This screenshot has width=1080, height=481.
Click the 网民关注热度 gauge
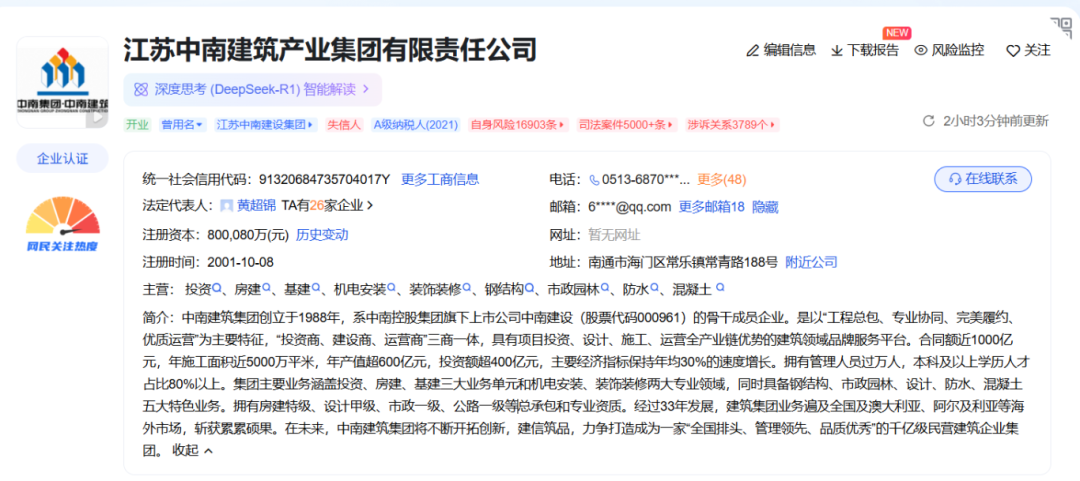click(63, 223)
